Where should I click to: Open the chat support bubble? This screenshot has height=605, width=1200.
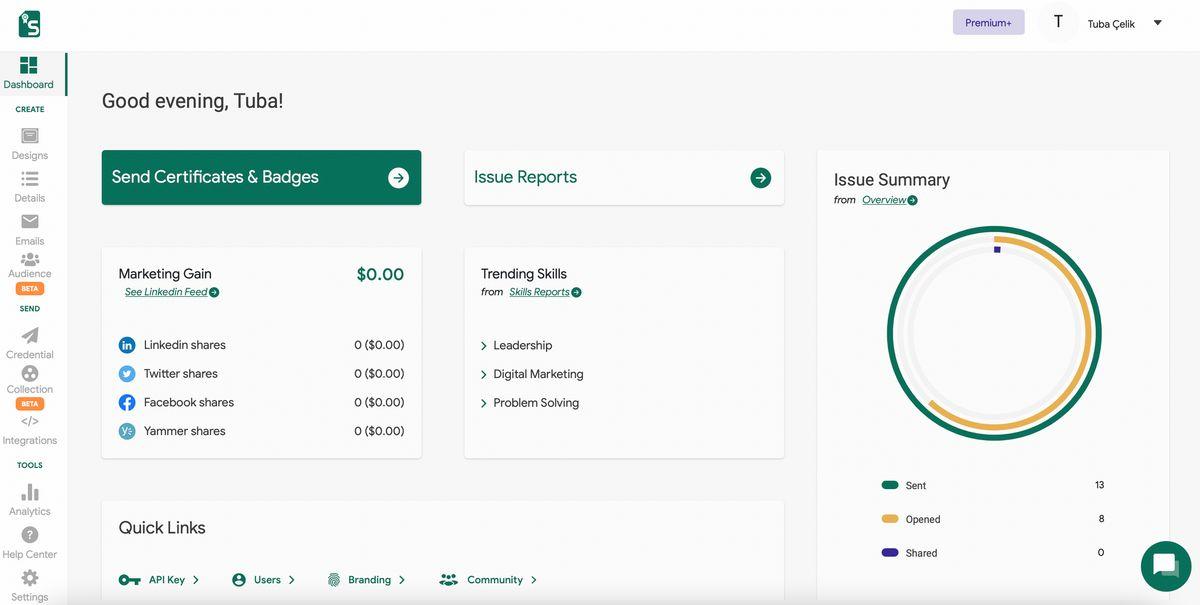tap(1165, 566)
